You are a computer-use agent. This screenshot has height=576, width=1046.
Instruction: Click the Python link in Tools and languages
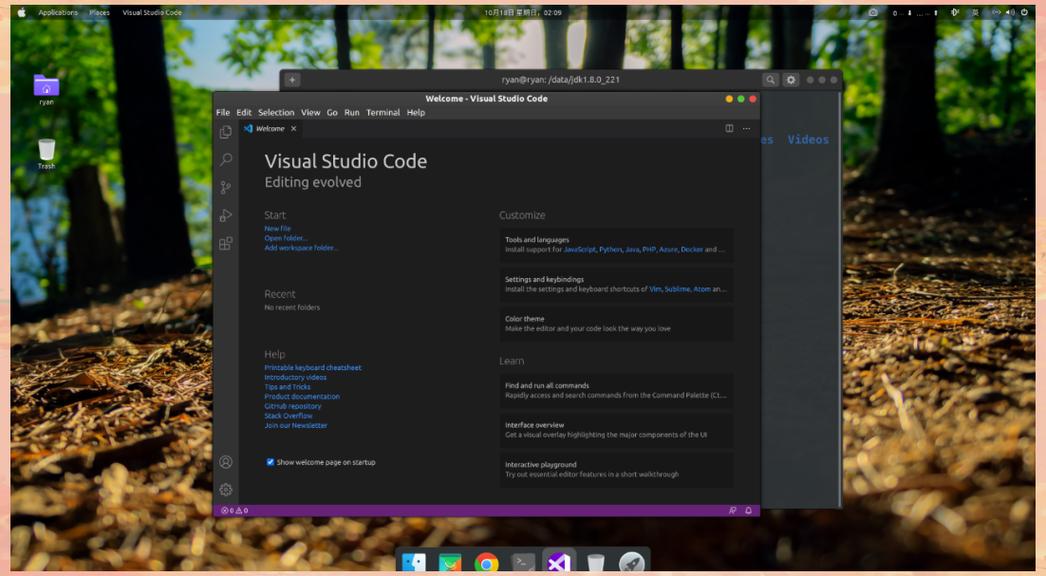click(x=610, y=249)
